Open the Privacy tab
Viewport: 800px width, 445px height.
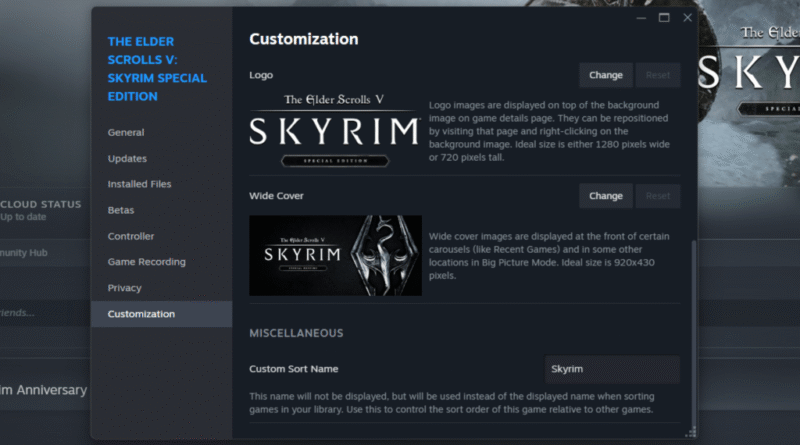[x=161, y=288]
